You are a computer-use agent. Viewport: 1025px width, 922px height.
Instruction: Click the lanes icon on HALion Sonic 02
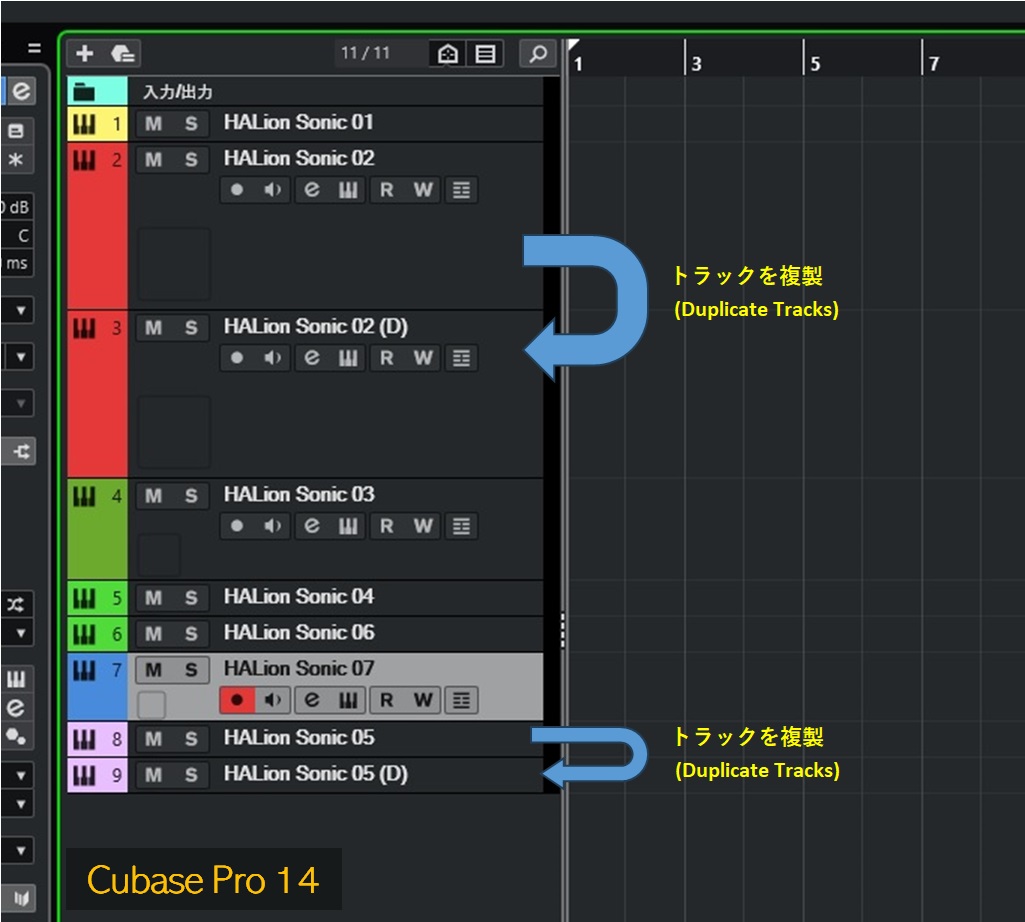click(x=462, y=190)
